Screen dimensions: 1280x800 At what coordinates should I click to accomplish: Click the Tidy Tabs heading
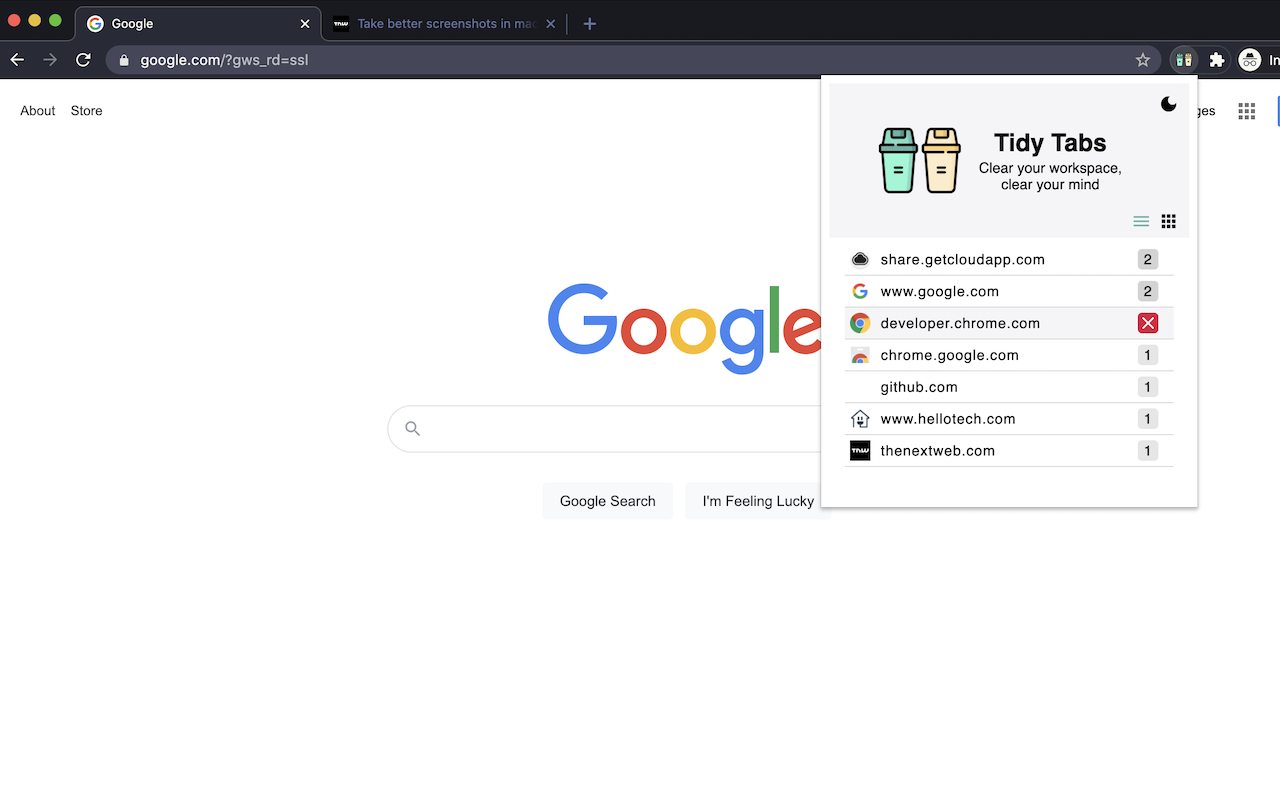pyautogui.click(x=1050, y=143)
